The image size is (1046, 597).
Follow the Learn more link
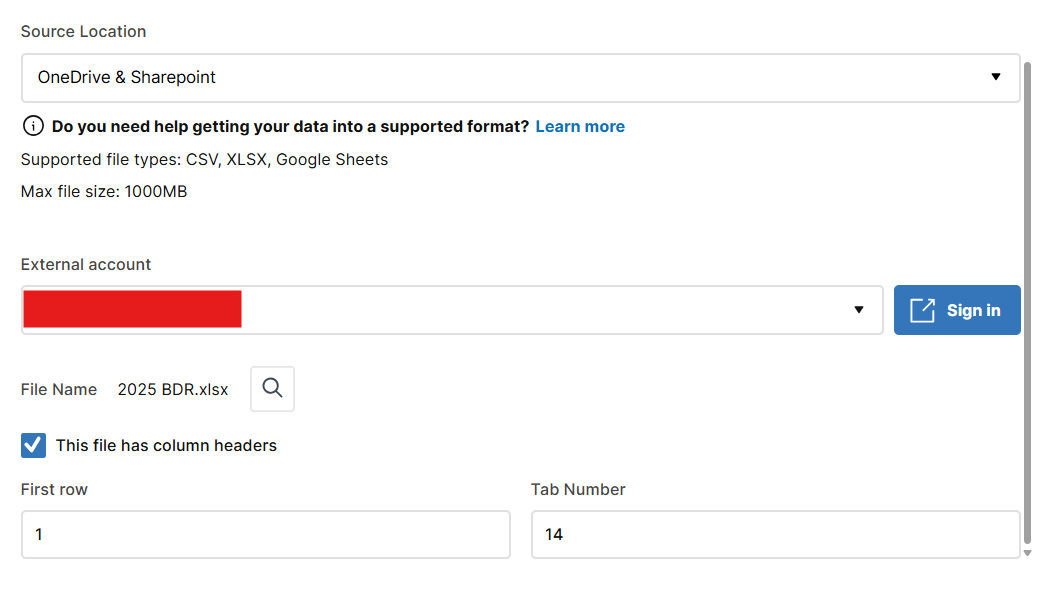tap(580, 127)
